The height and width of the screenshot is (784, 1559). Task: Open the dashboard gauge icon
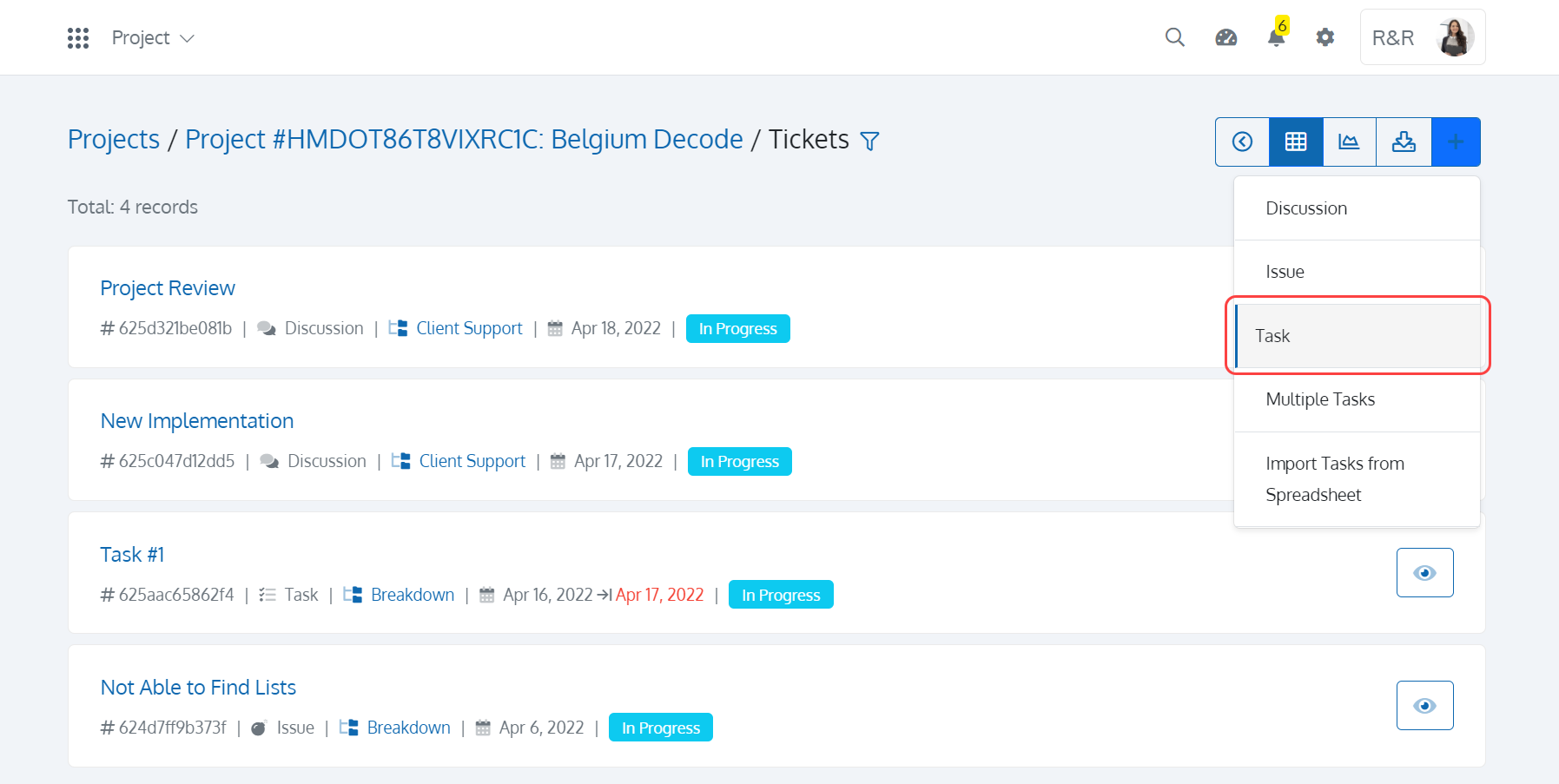1225,37
